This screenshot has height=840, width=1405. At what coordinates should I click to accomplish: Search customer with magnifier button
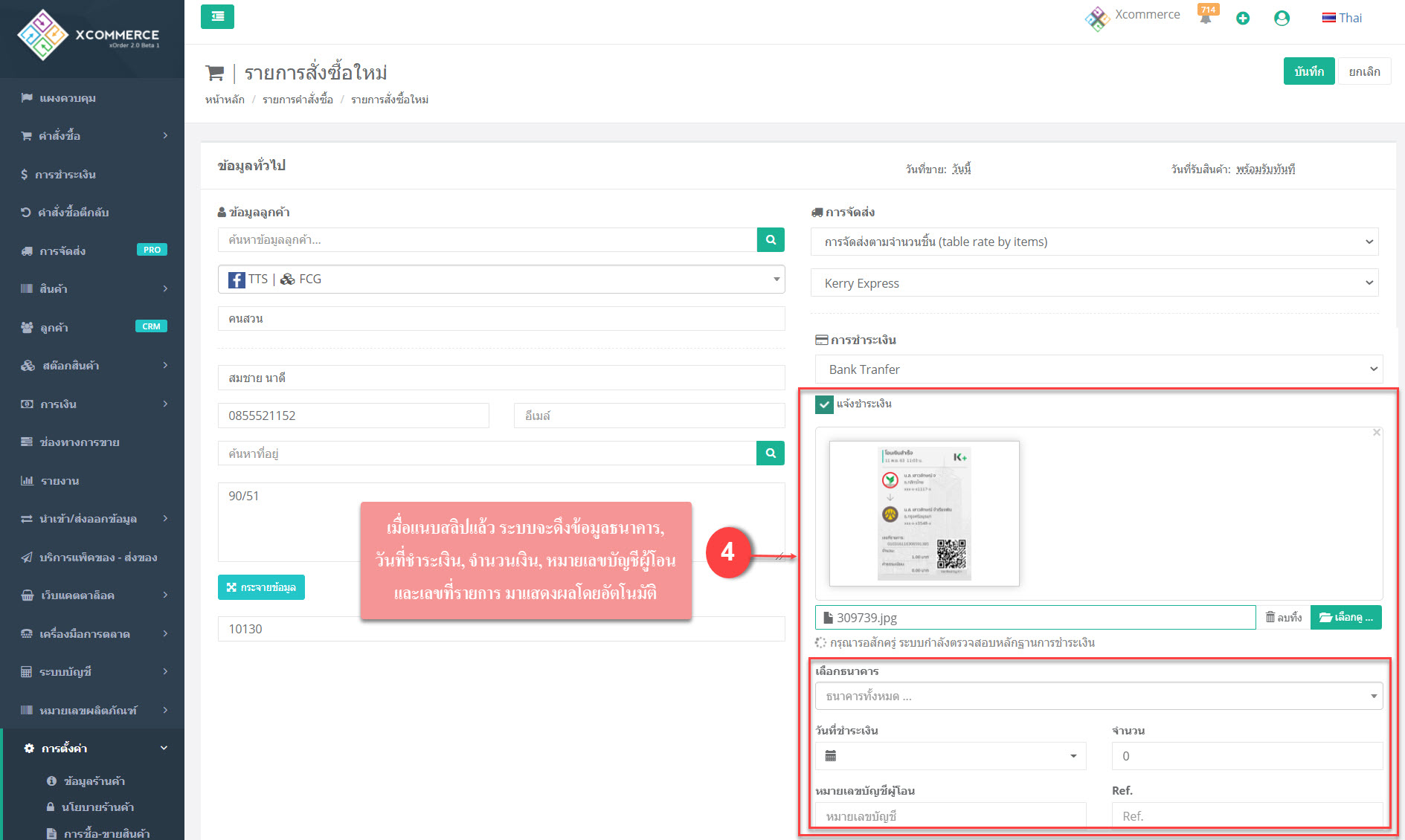771,240
